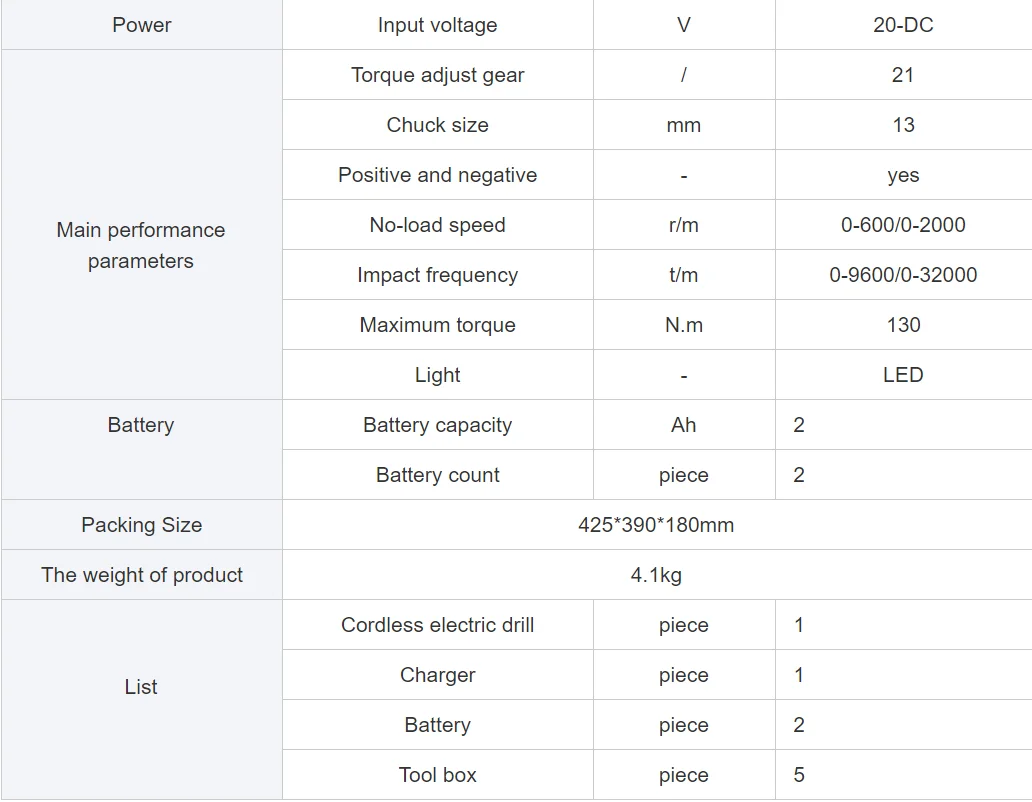Click the 425*390*180mm packing size value

[x=655, y=525]
